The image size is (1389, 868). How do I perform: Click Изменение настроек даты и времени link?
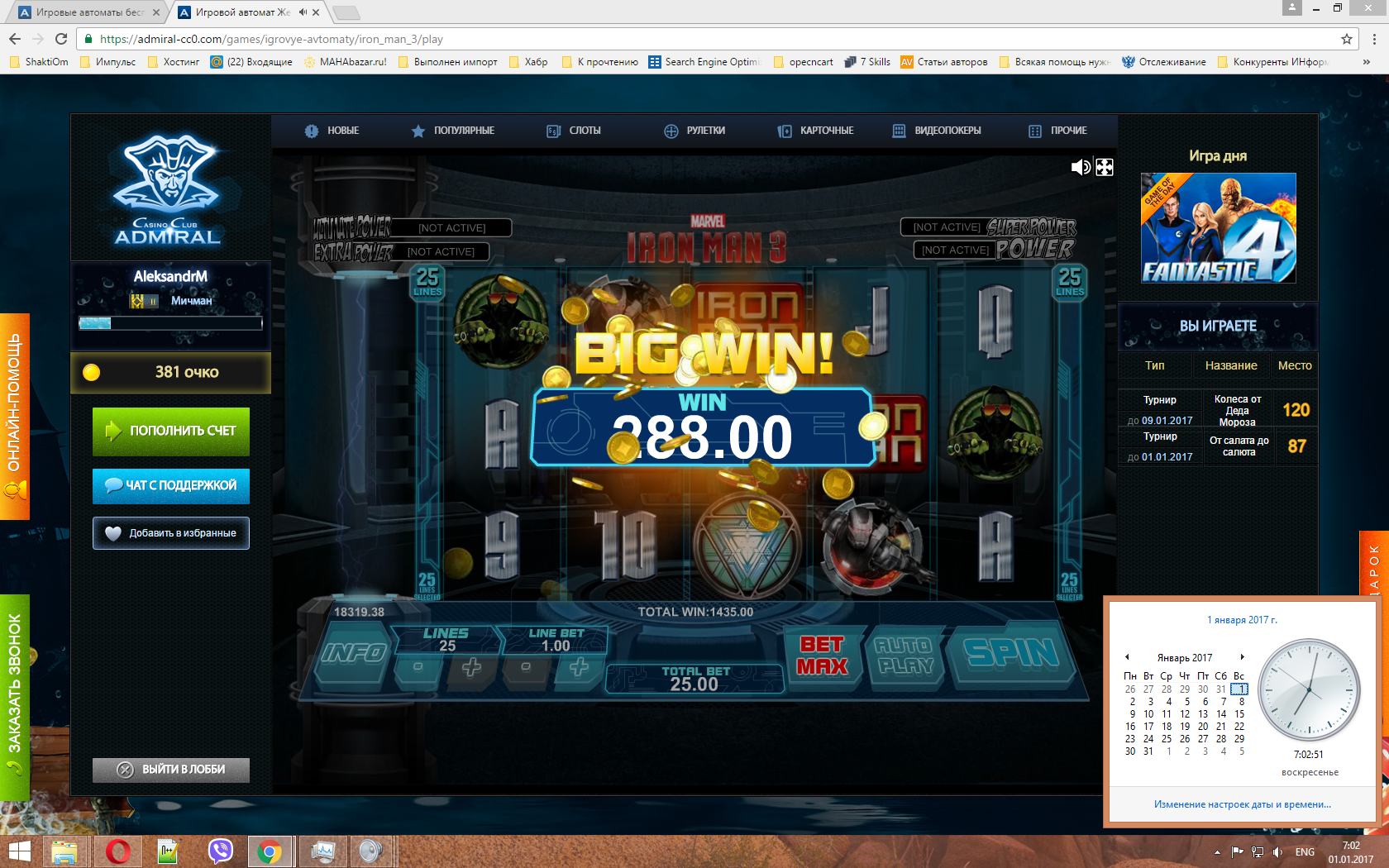[1243, 804]
